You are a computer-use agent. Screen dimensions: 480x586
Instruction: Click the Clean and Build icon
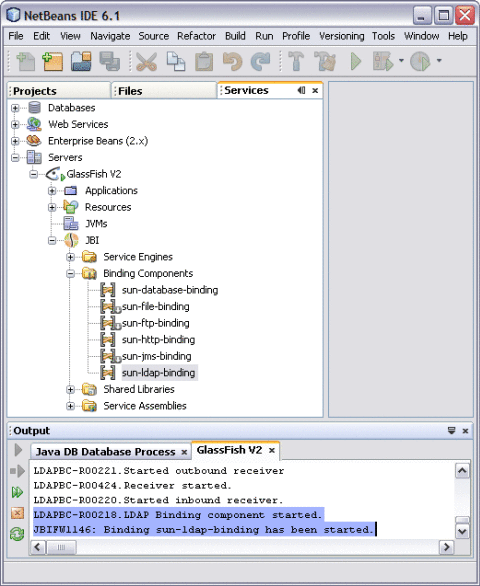point(325,61)
